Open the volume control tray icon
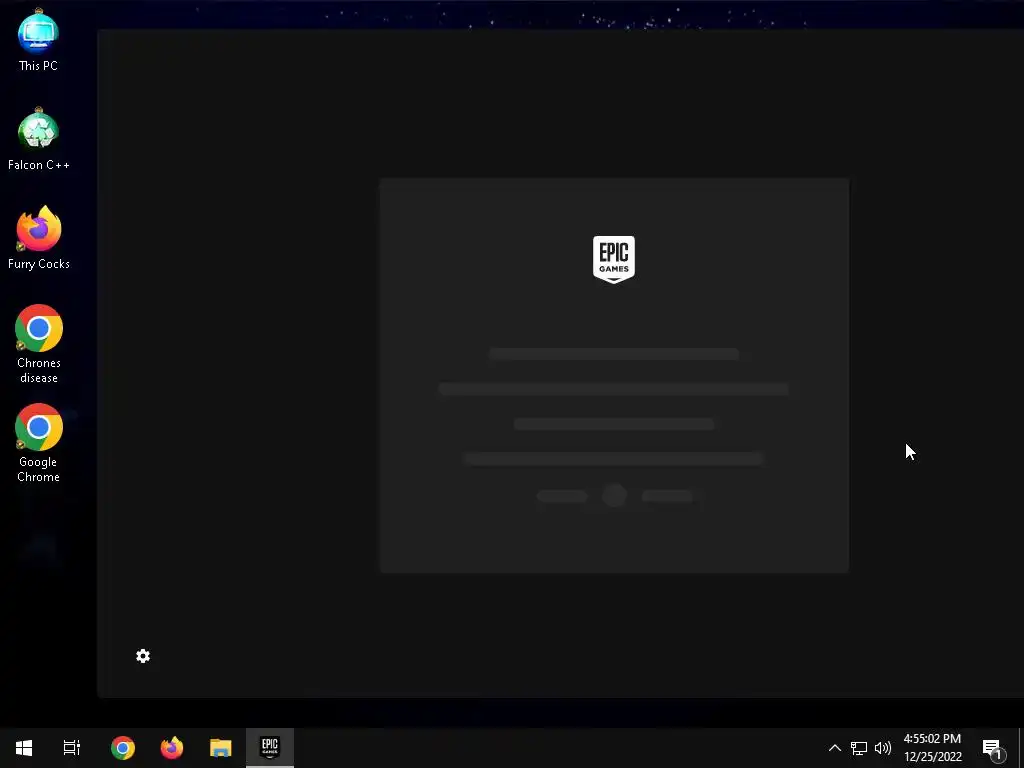Screen dimensions: 1024x768 click(x=883, y=748)
